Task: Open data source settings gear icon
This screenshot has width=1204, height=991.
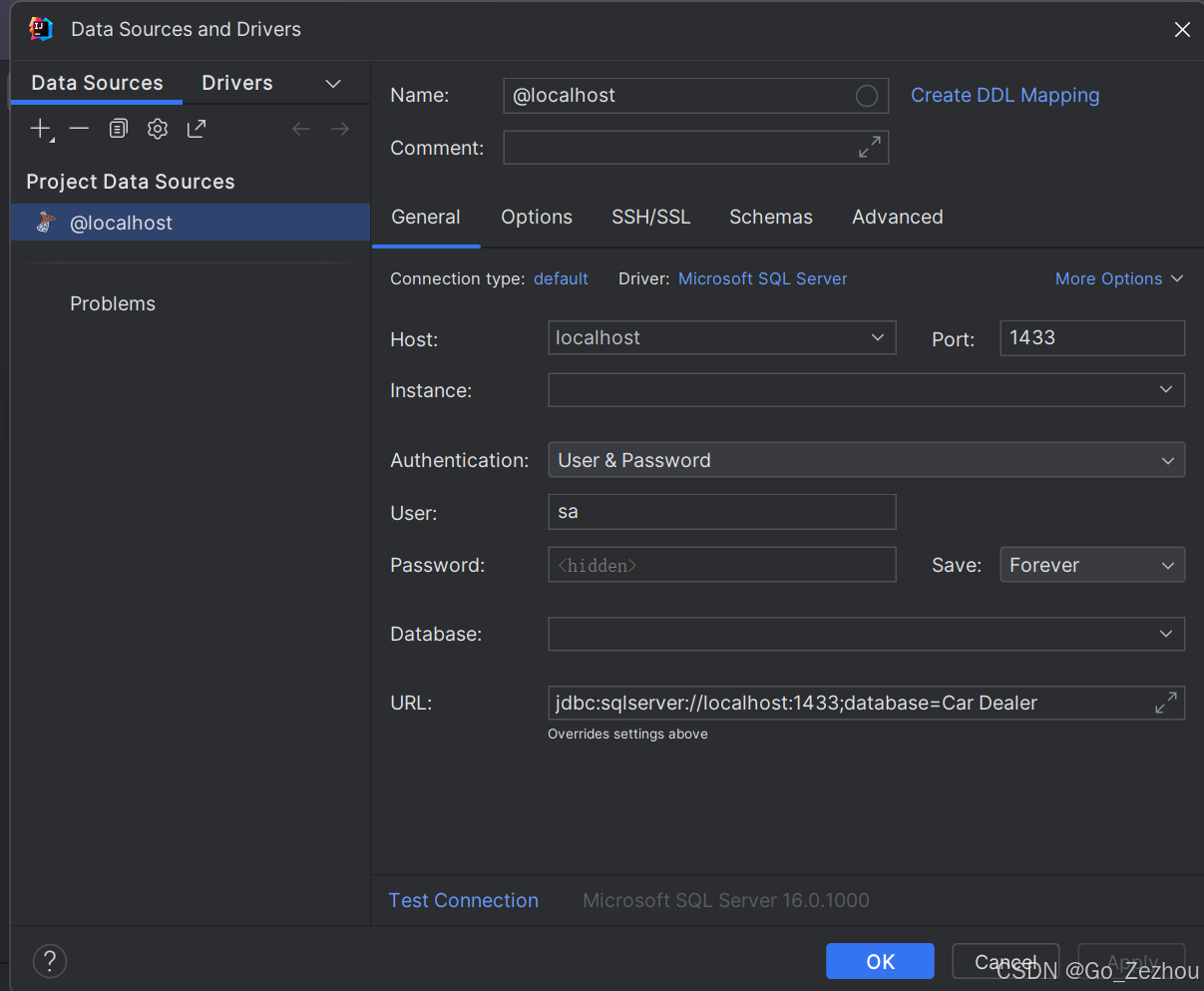Action: click(158, 129)
